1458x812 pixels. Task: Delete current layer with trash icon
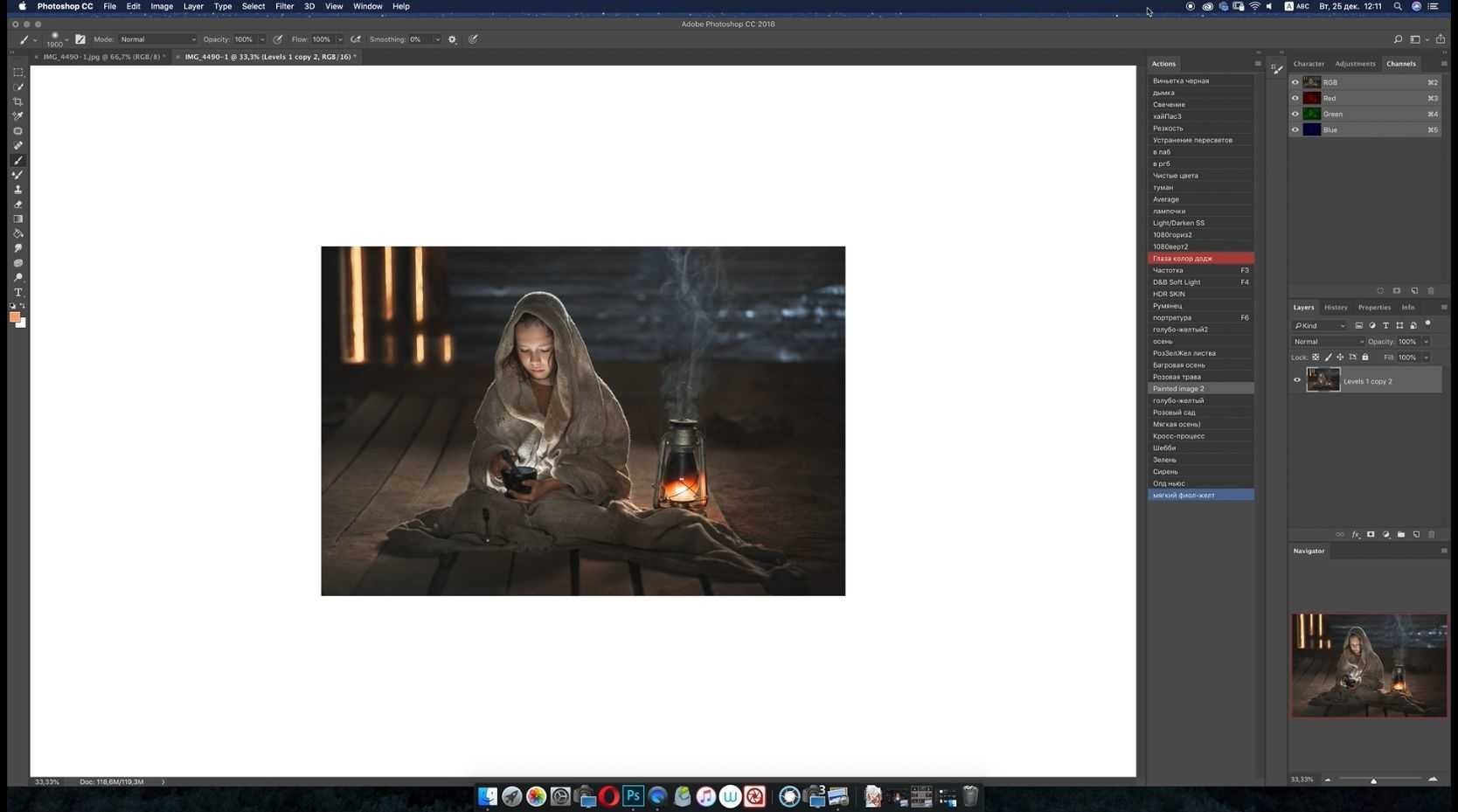(x=1431, y=535)
